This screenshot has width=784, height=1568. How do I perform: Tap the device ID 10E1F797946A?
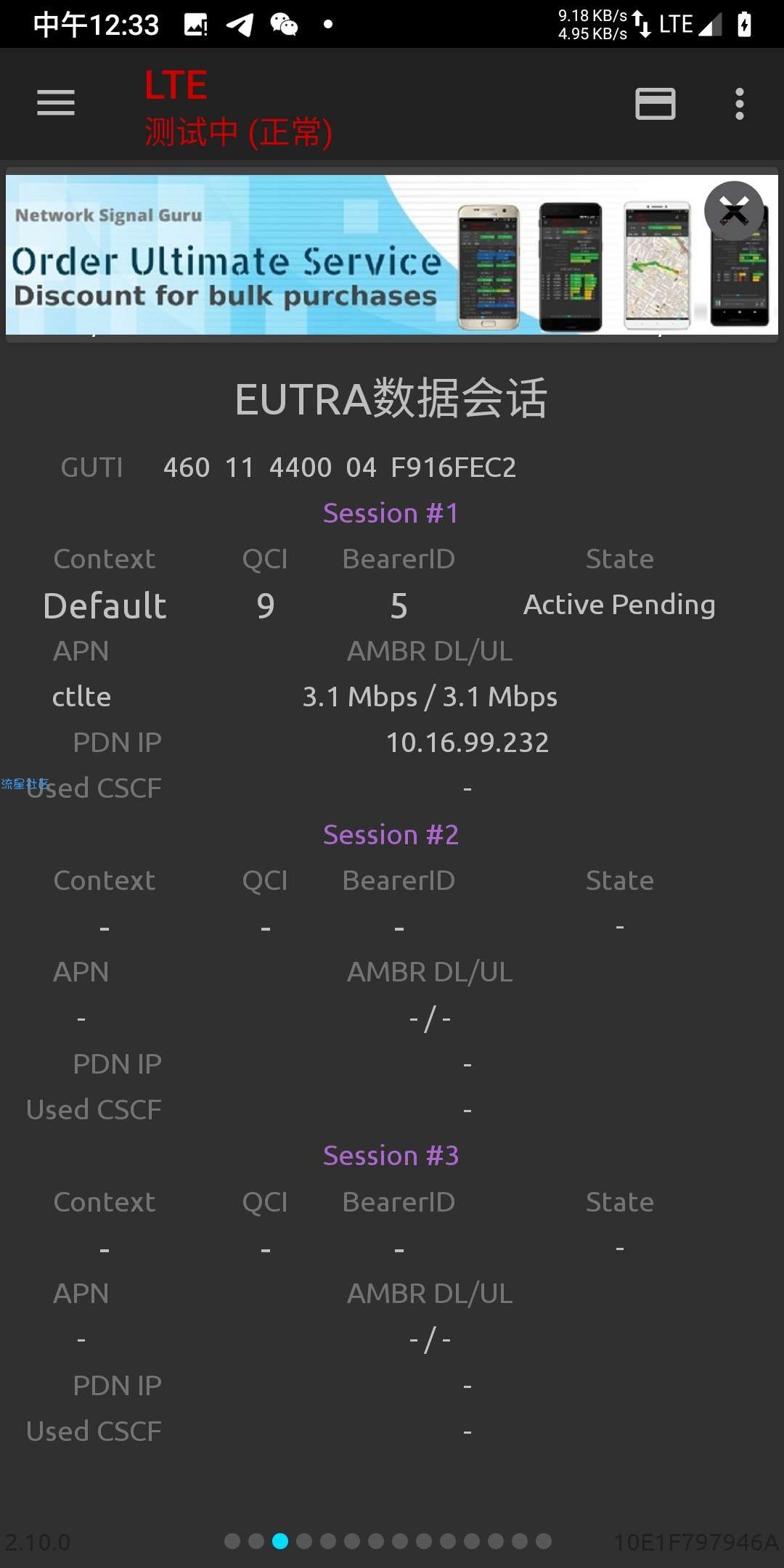[696, 1542]
